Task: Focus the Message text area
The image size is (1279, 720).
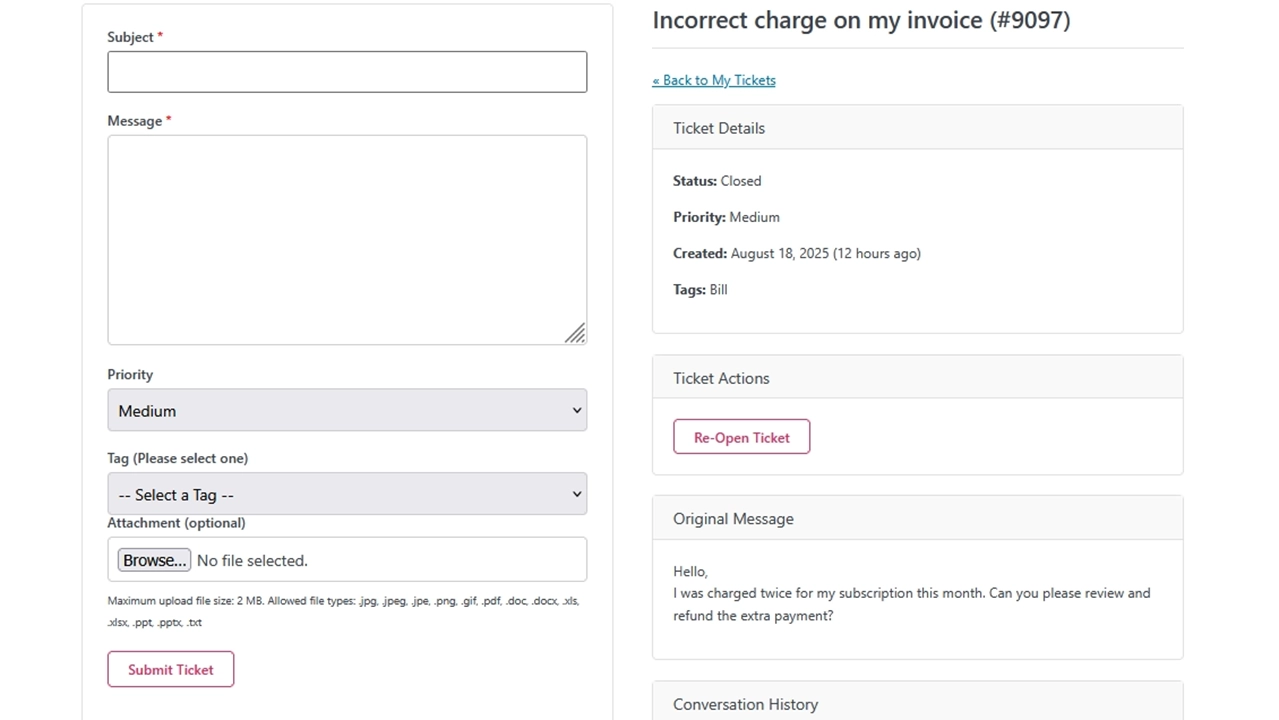Action: tap(347, 240)
